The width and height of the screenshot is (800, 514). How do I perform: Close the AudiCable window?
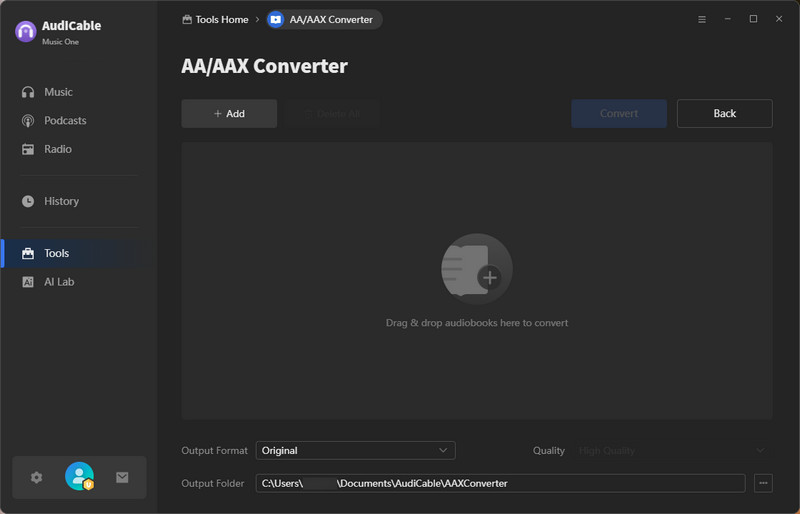779,19
